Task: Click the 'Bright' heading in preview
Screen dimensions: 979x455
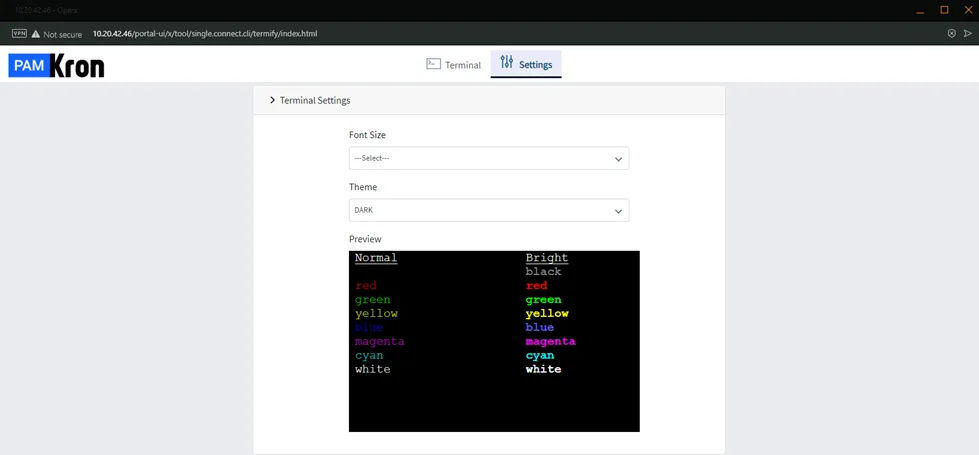Action: point(547,258)
